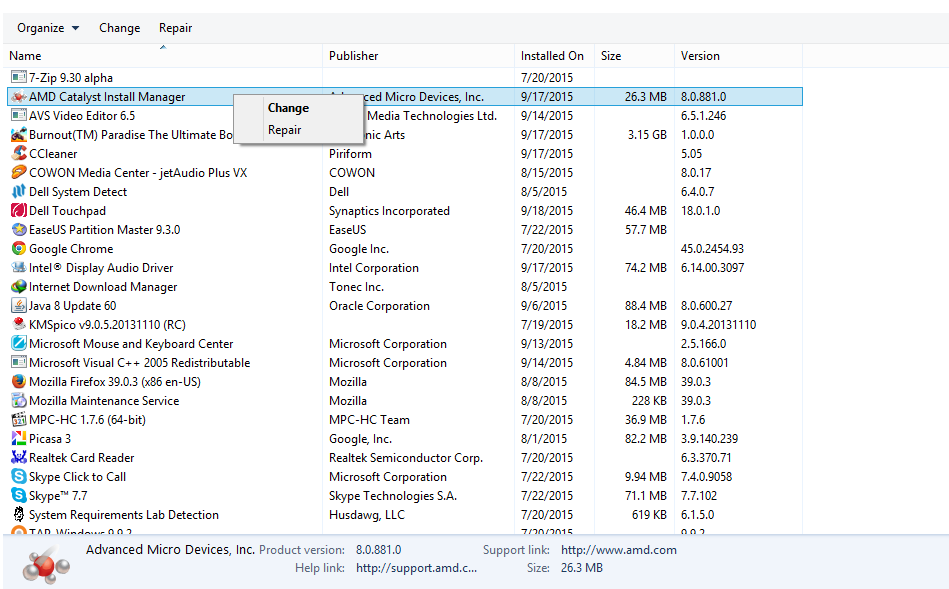Click the Picasa 3 icon
This screenshot has height=589, width=949.
pyautogui.click(x=19, y=438)
